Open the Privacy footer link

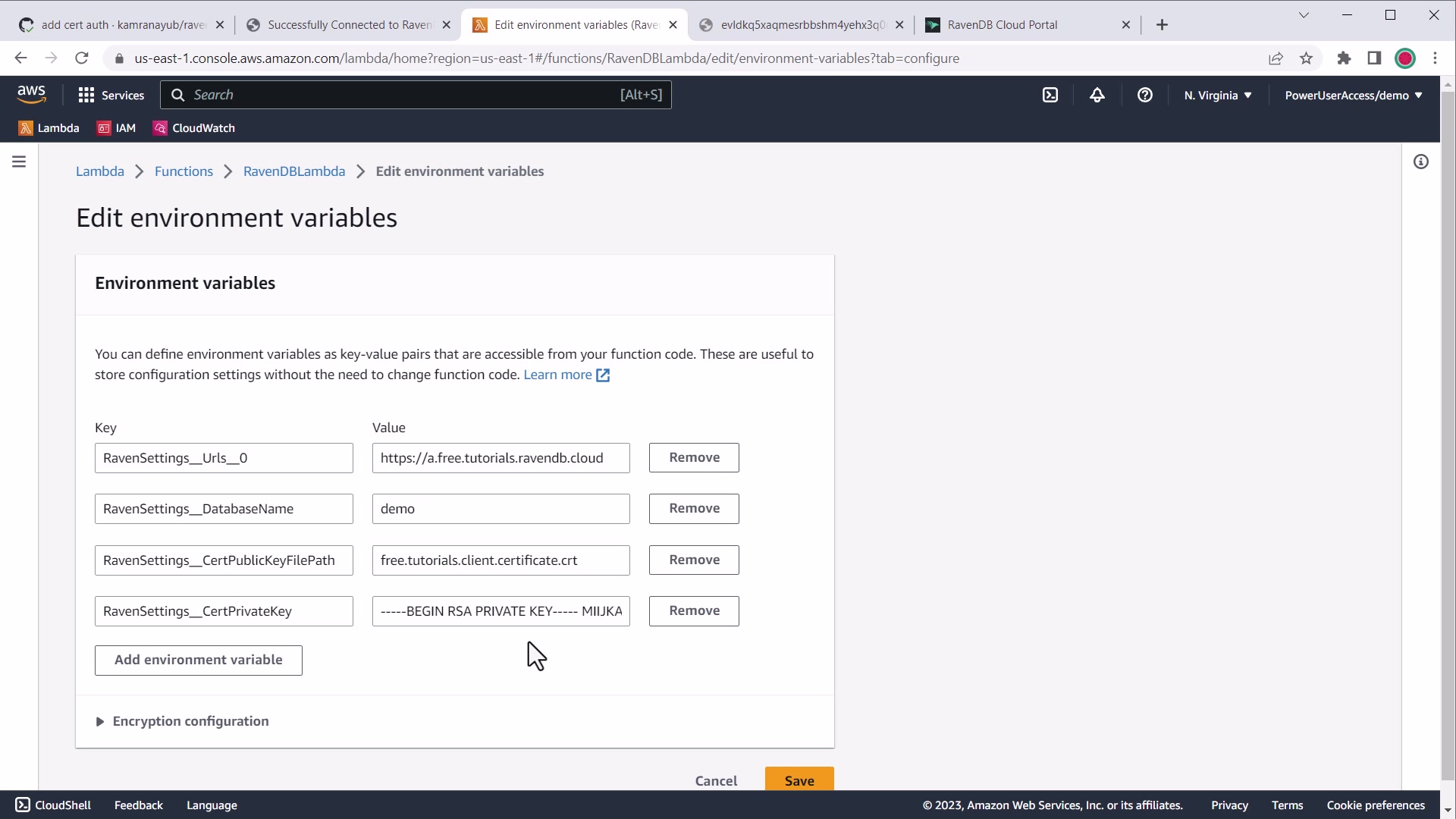[x=1229, y=805]
